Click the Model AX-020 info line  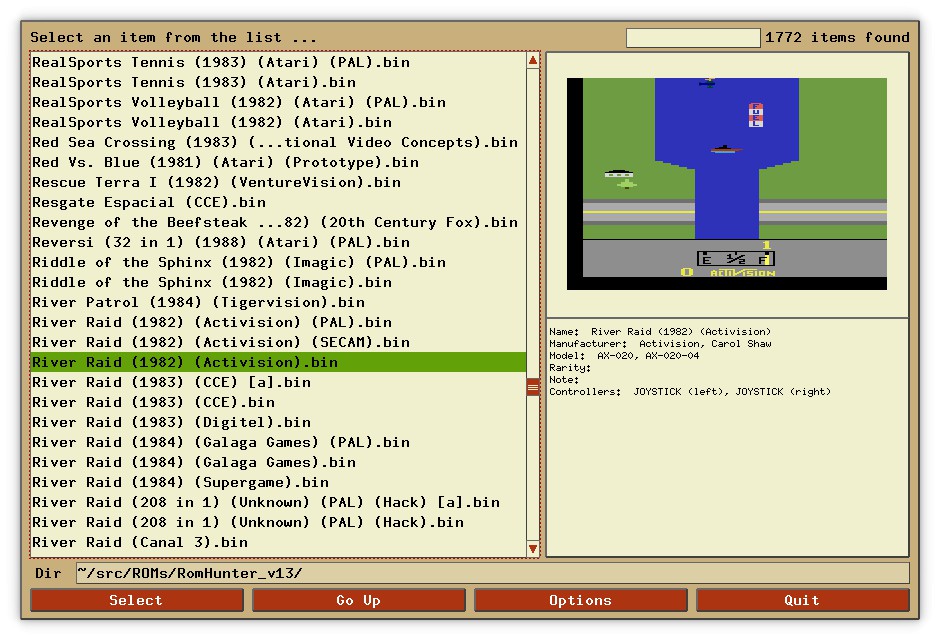pyautogui.click(x=624, y=356)
